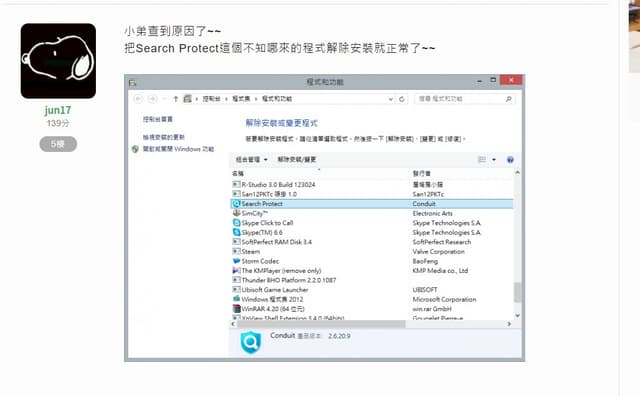The height and width of the screenshot is (396, 640).
Task: Select the Skype(TM) 6.6 row
Action: pyautogui.click(x=372, y=232)
